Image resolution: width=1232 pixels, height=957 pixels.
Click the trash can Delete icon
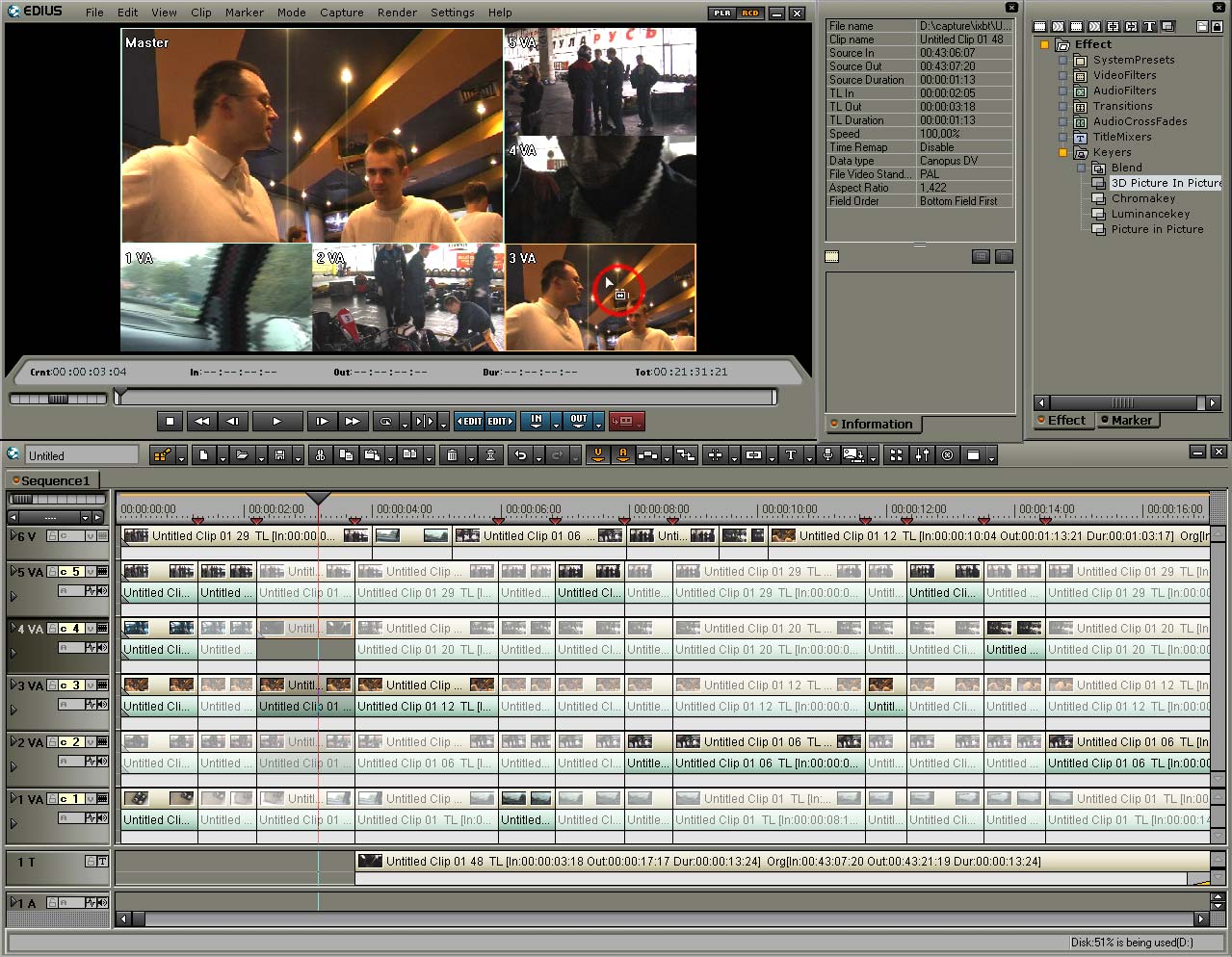tap(451, 455)
